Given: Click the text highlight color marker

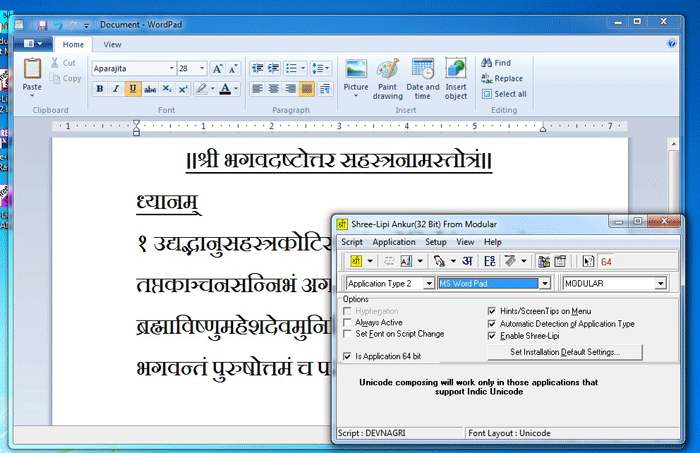Looking at the screenshot, I should pos(202,89).
